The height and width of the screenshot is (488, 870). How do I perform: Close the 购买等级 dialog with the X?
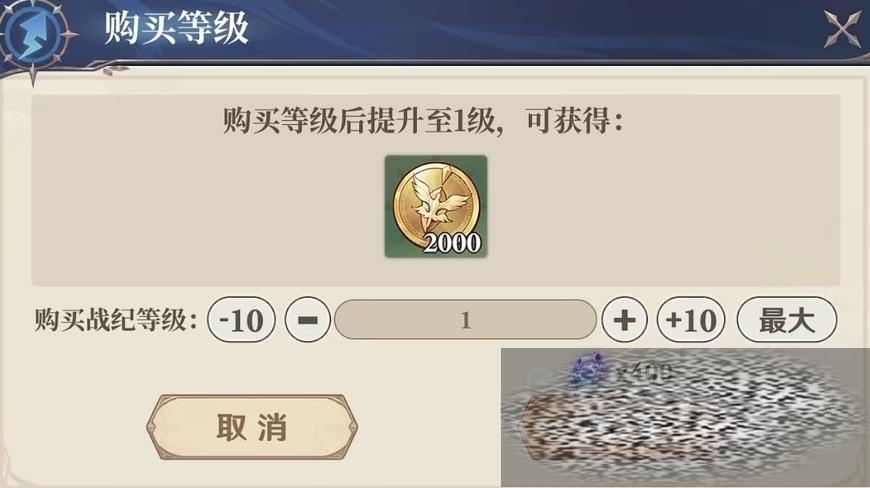(842, 28)
